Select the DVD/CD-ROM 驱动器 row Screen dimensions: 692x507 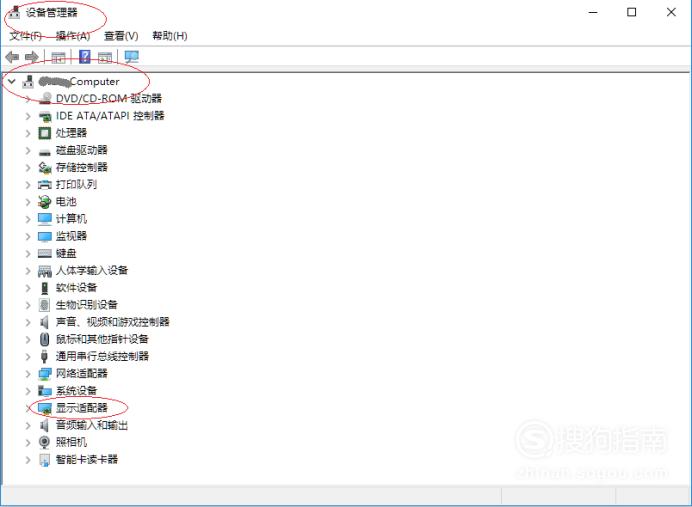pyautogui.click(x=109, y=98)
